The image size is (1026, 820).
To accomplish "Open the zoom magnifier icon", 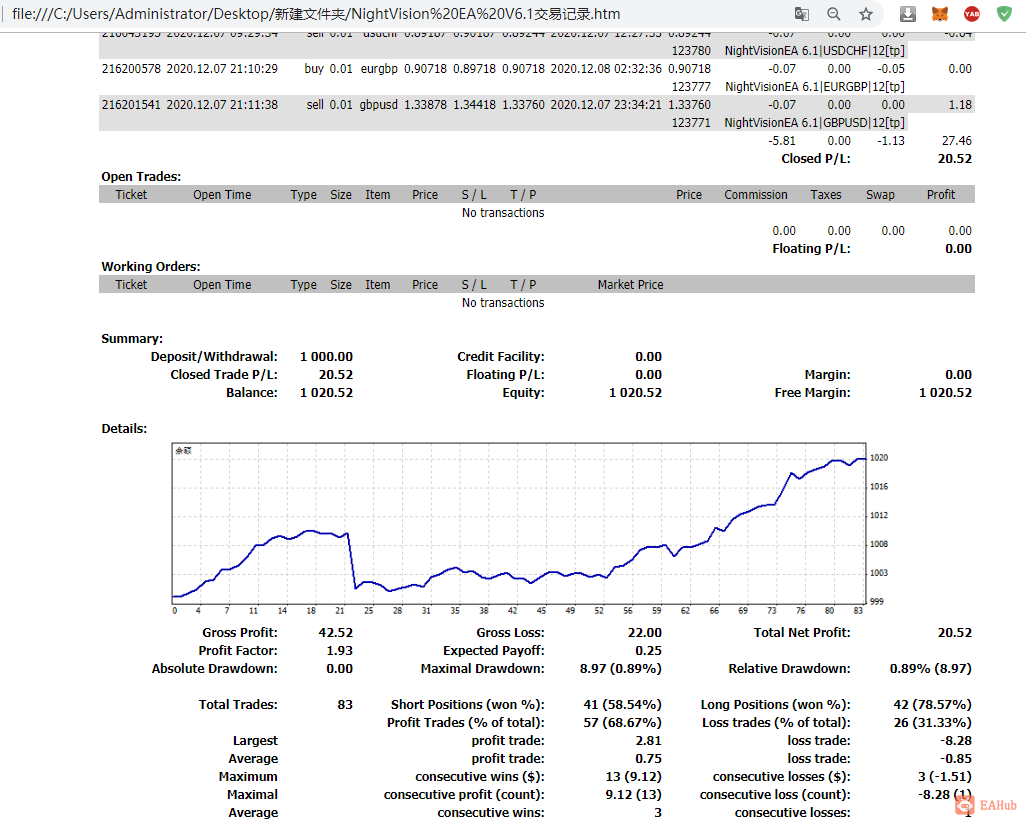I will coord(833,14).
